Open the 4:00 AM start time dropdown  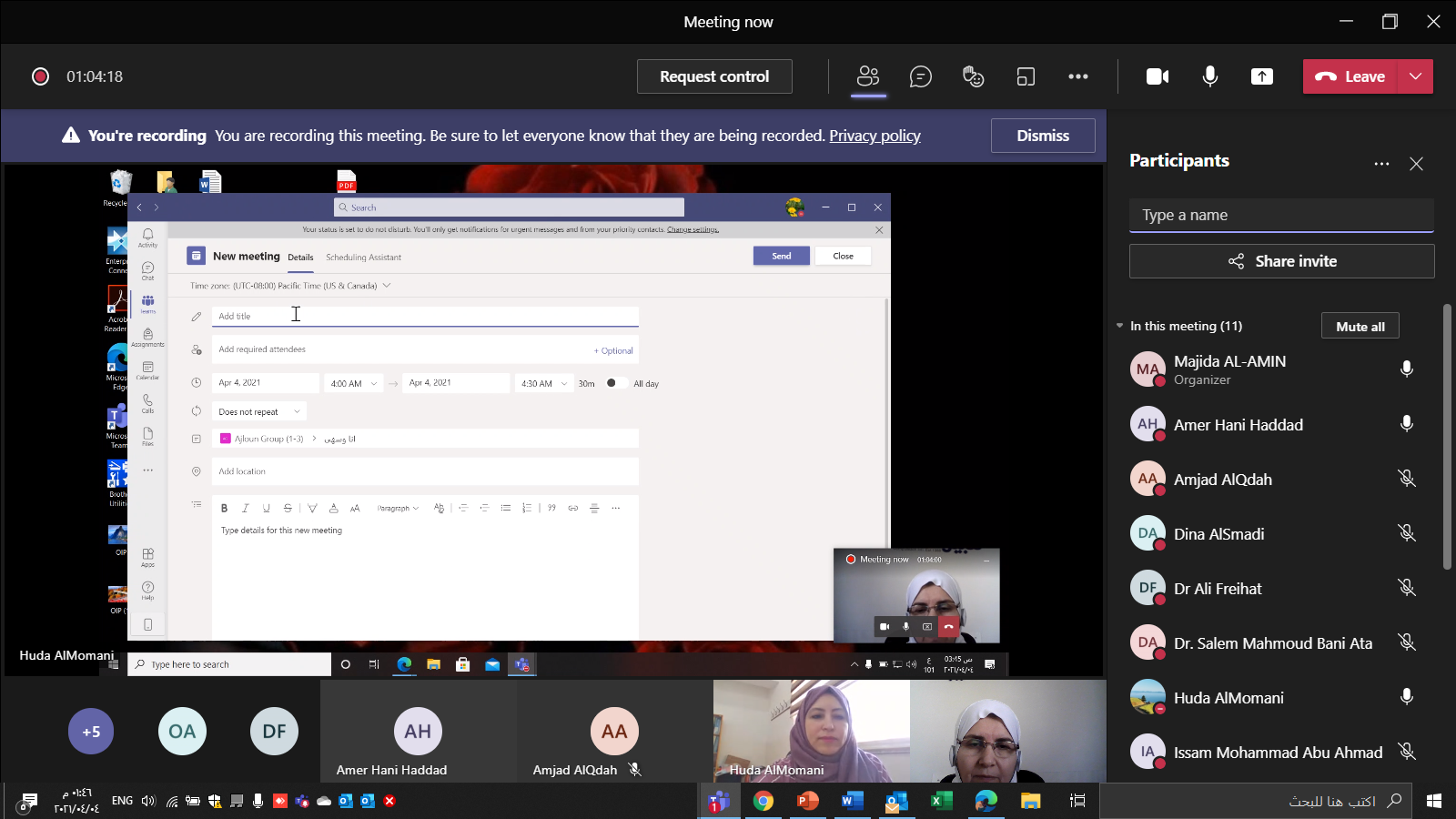[354, 383]
